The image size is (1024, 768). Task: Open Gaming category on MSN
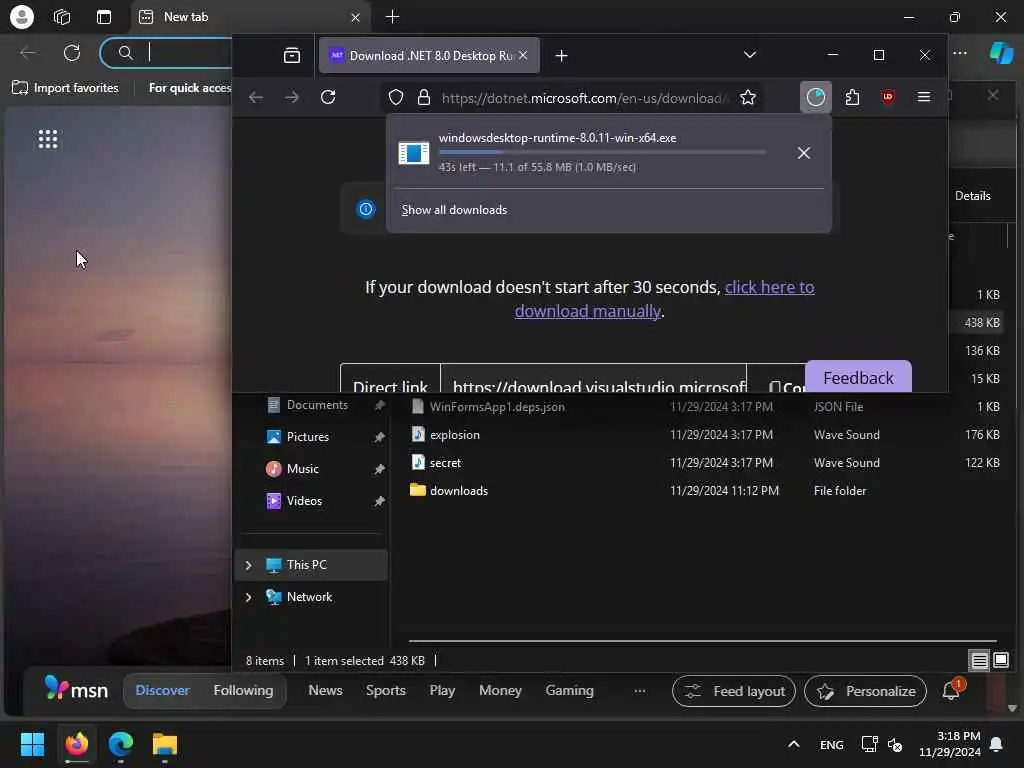pyautogui.click(x=569, y=690)
